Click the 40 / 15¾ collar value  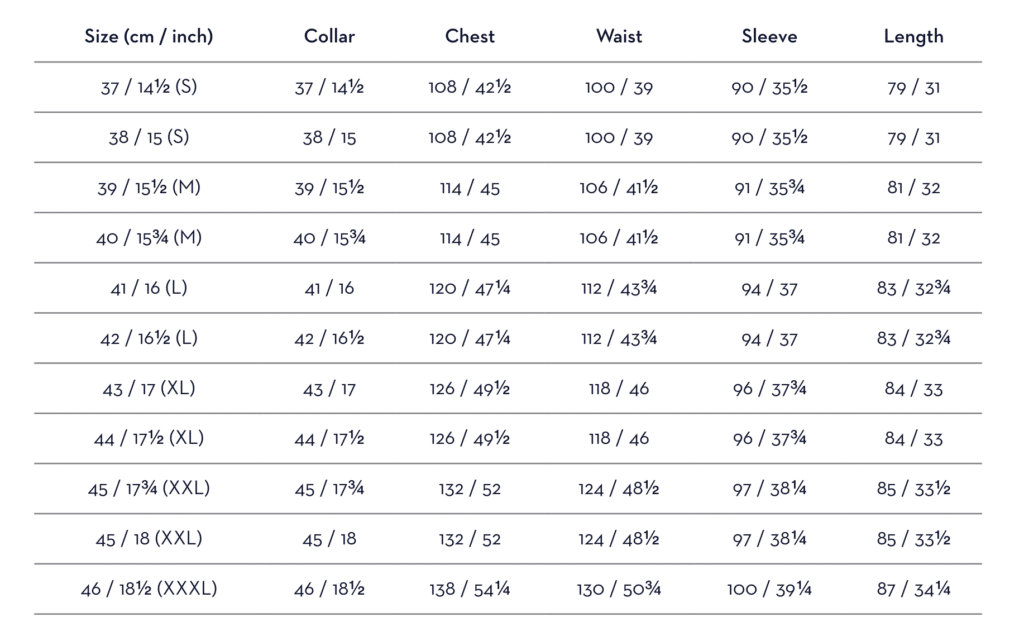pyautogui.click(x=329, y=238)
